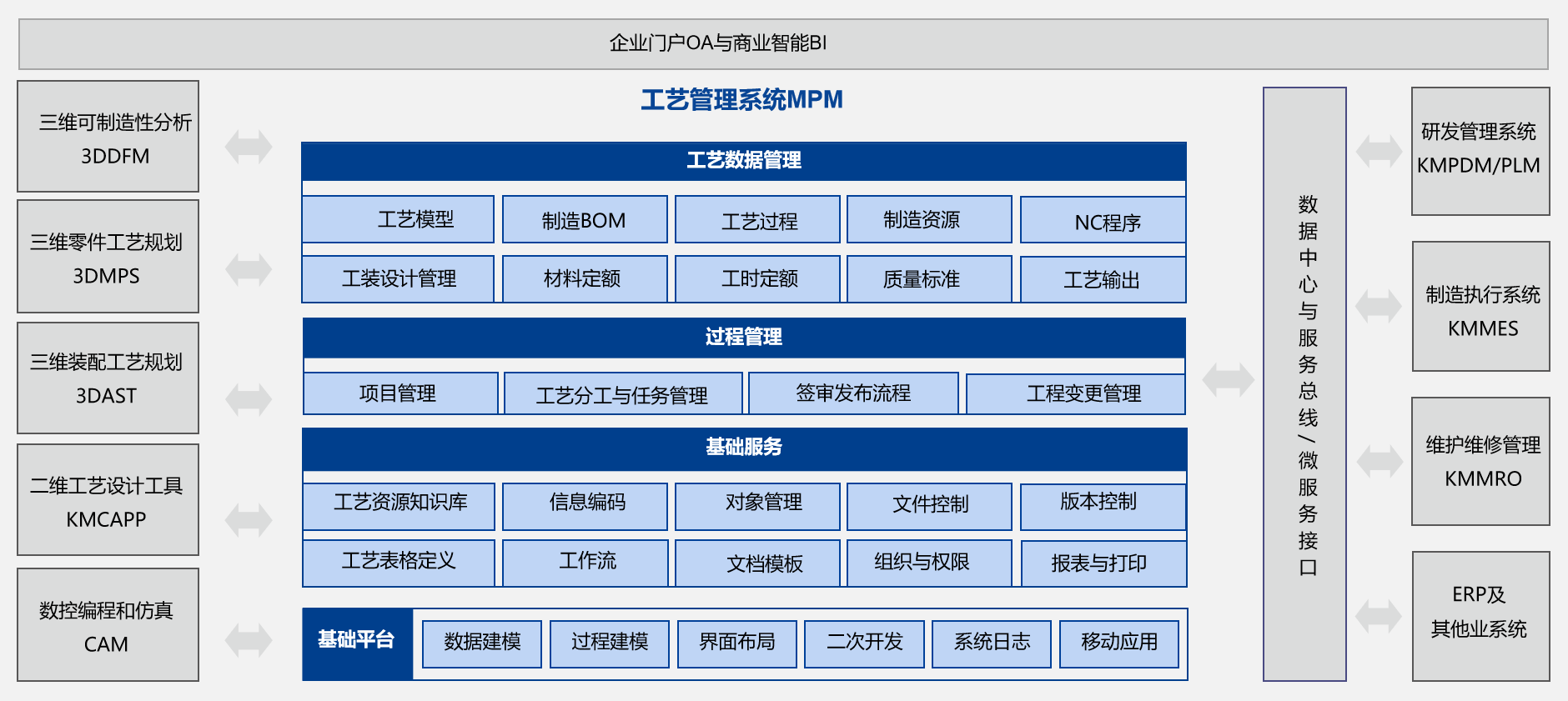Click the double arrow next to 3DMPS
This screenshot has width=1568, height=701.
pyautogui.click(x=249, y=269)
